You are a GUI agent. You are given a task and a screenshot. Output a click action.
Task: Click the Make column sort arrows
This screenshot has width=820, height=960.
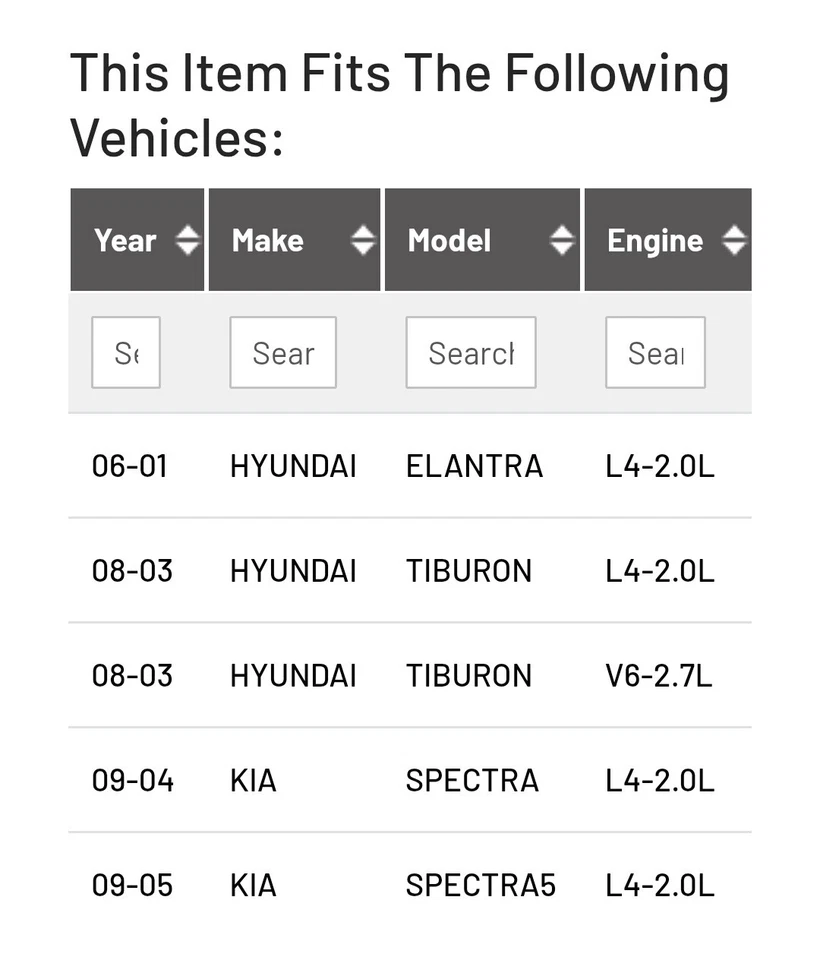pyautogui.click(x=363, y=240)
